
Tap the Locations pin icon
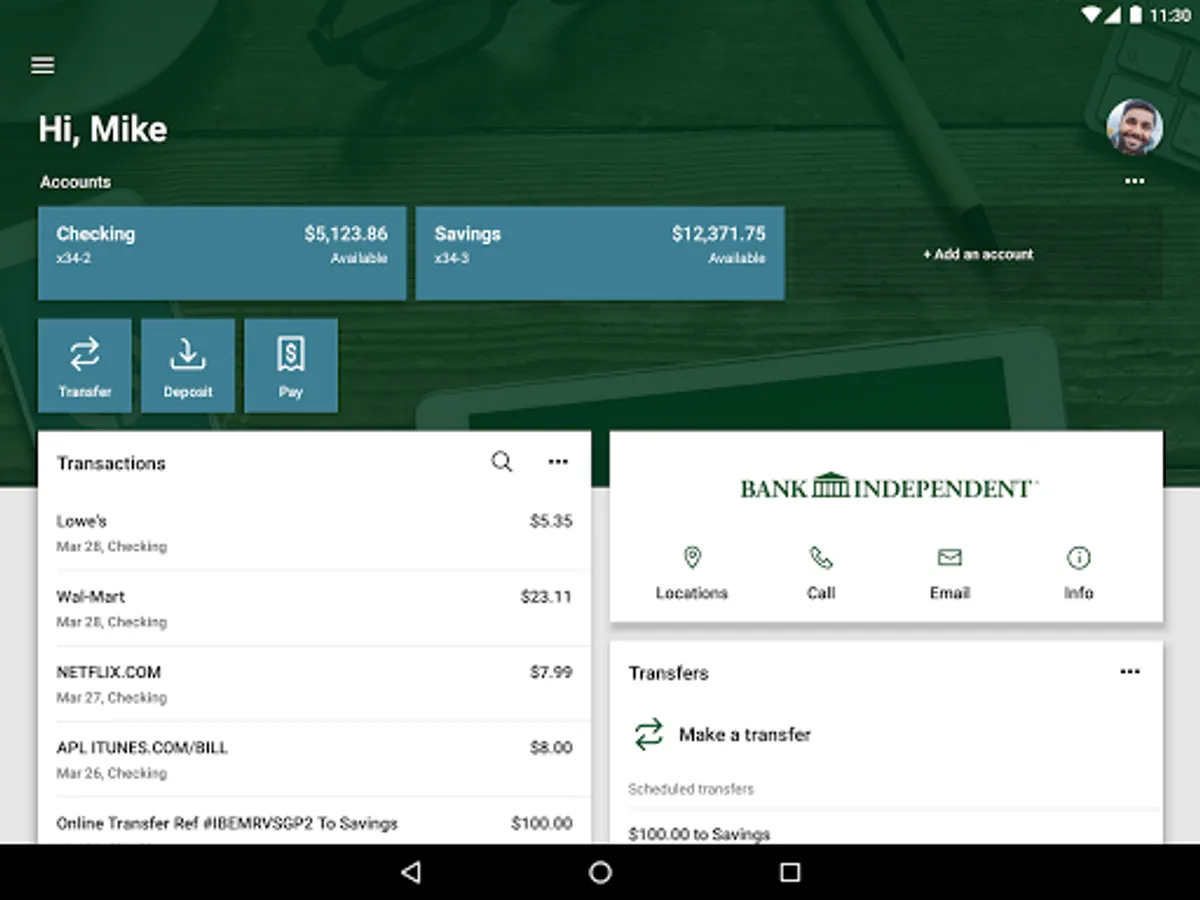pyautogui.click(x=692, y=557)
